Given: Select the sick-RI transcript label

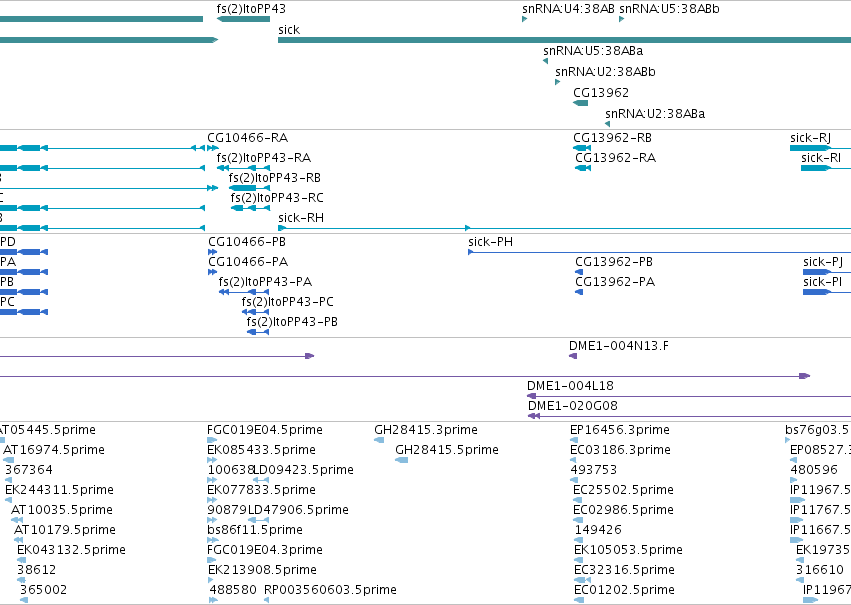Looking at the screenshot, I should pyautogui.click(x=821, y=158).
